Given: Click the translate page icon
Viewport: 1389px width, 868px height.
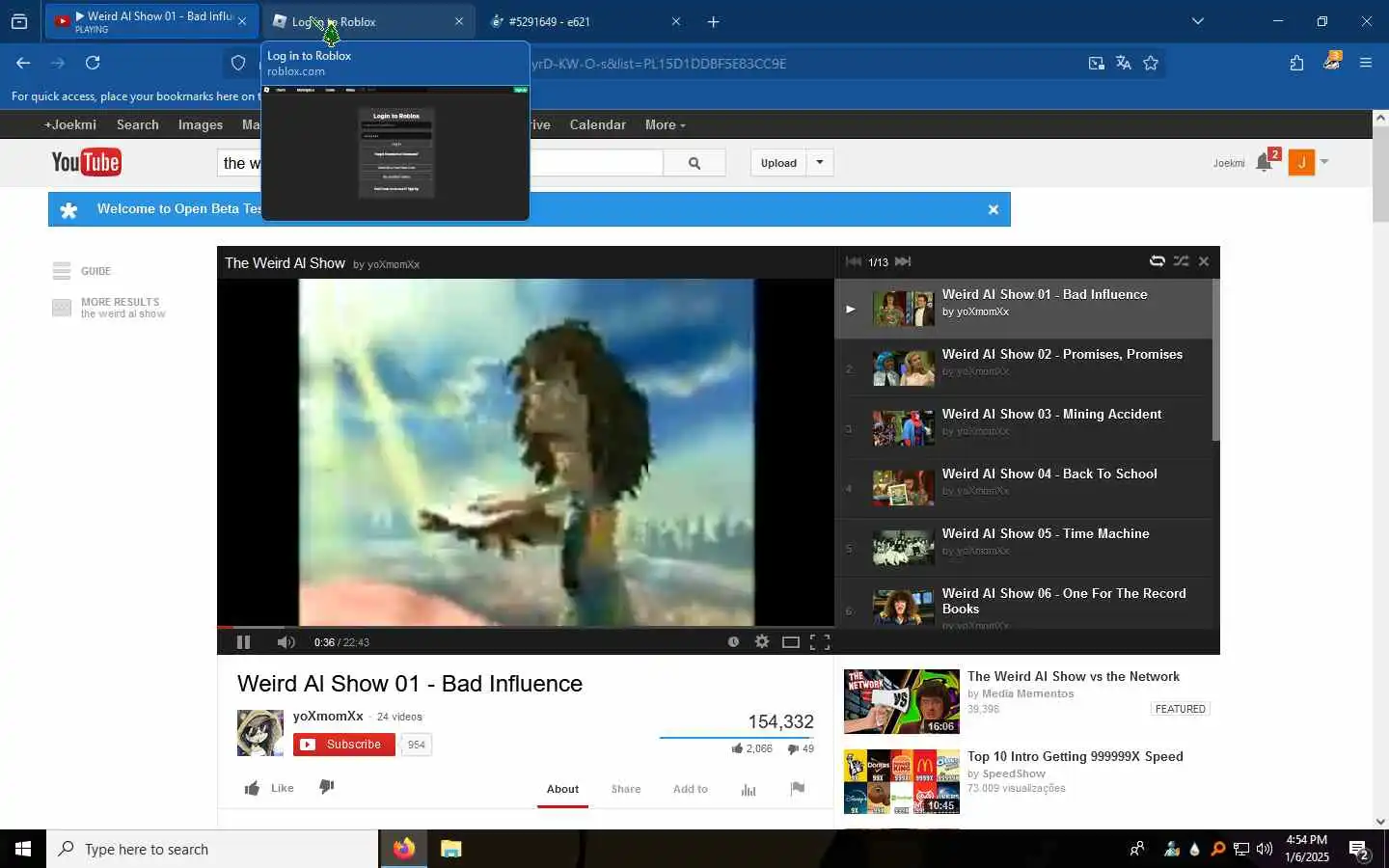Looking at the screenshot, I should [x=1124, y=63].
